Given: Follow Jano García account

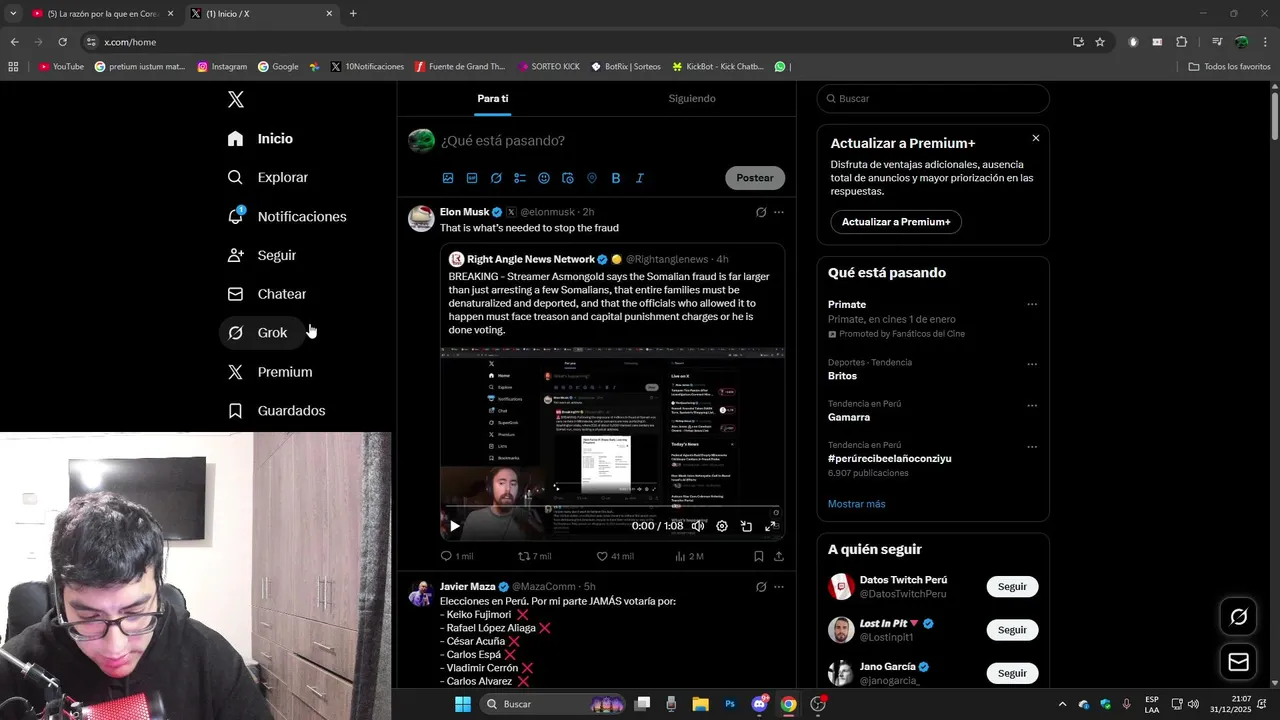Looking at the screenshot, I should pyautogui.click(x=1012, y=673).
